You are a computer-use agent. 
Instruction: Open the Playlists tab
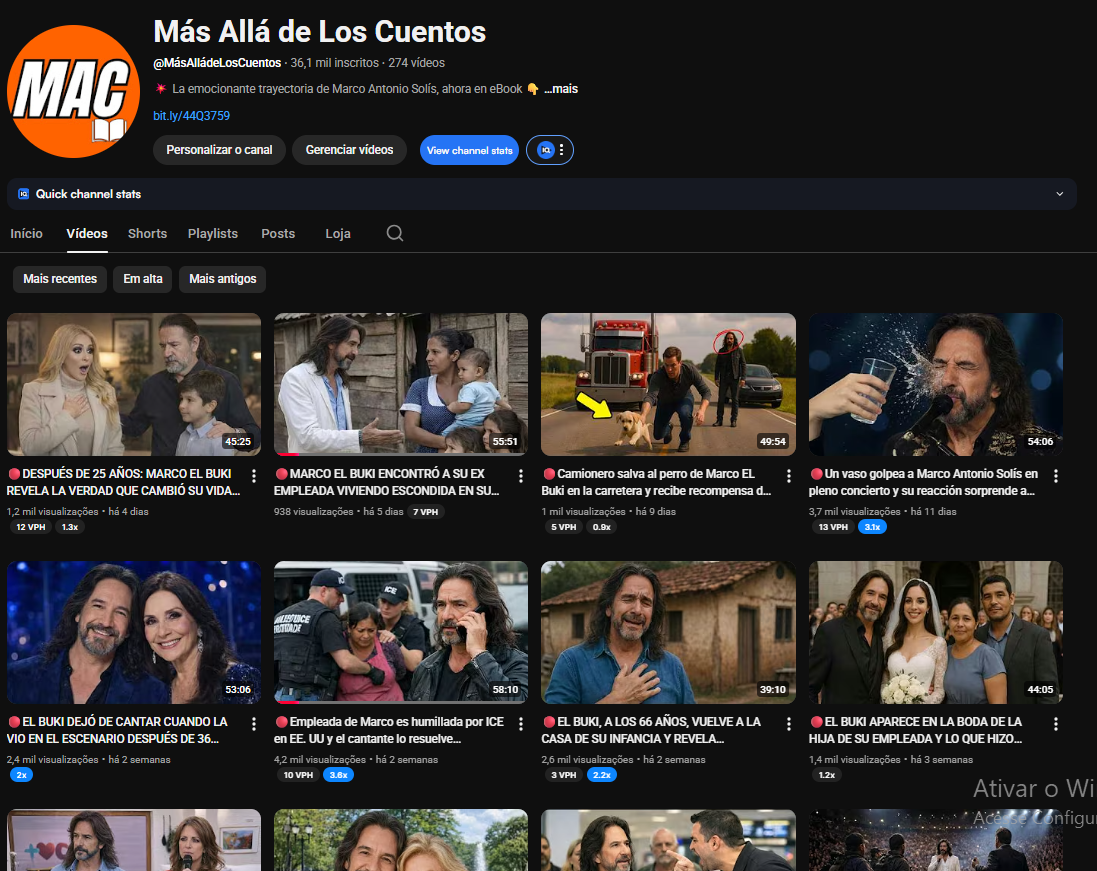(213, 234)
